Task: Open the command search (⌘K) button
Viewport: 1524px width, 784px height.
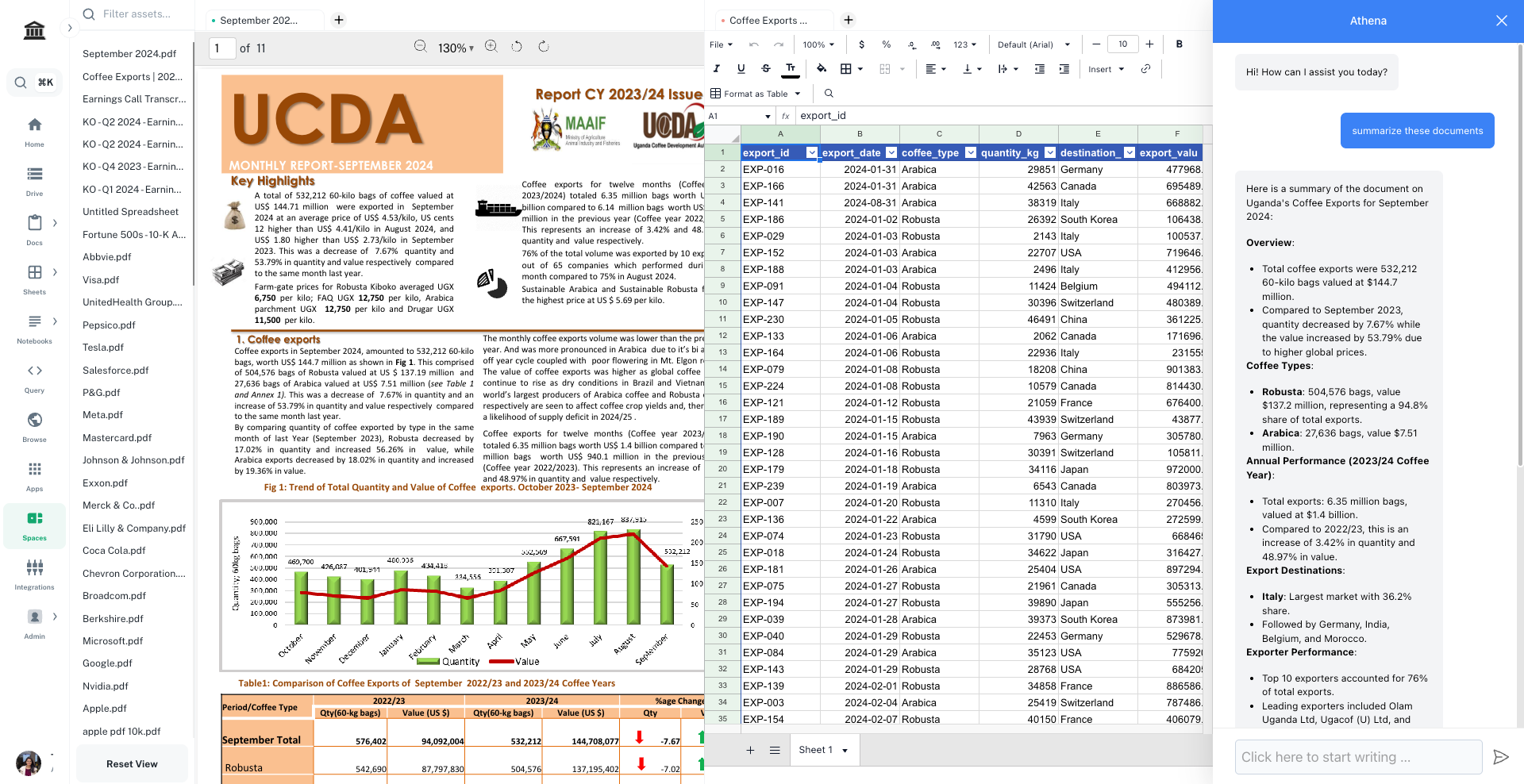Action: (34, 82)
